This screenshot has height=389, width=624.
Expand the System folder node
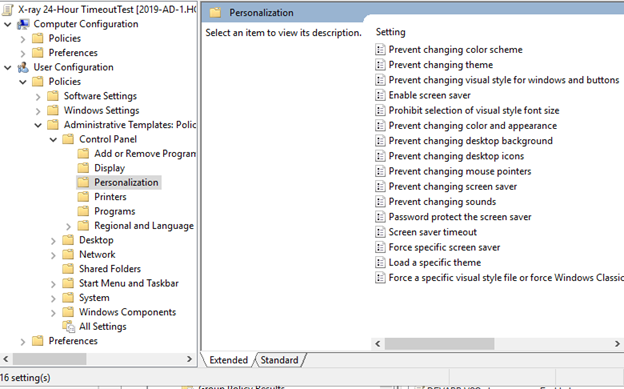click(53, 299)
